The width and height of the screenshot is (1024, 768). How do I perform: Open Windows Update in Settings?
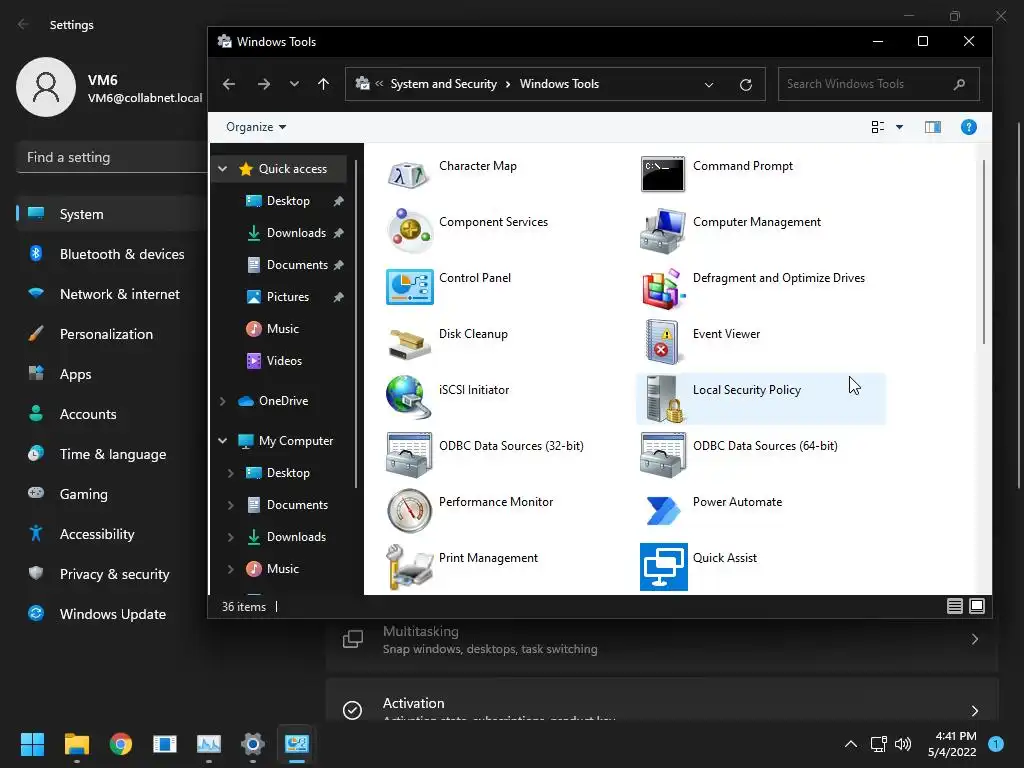(112, 614)
